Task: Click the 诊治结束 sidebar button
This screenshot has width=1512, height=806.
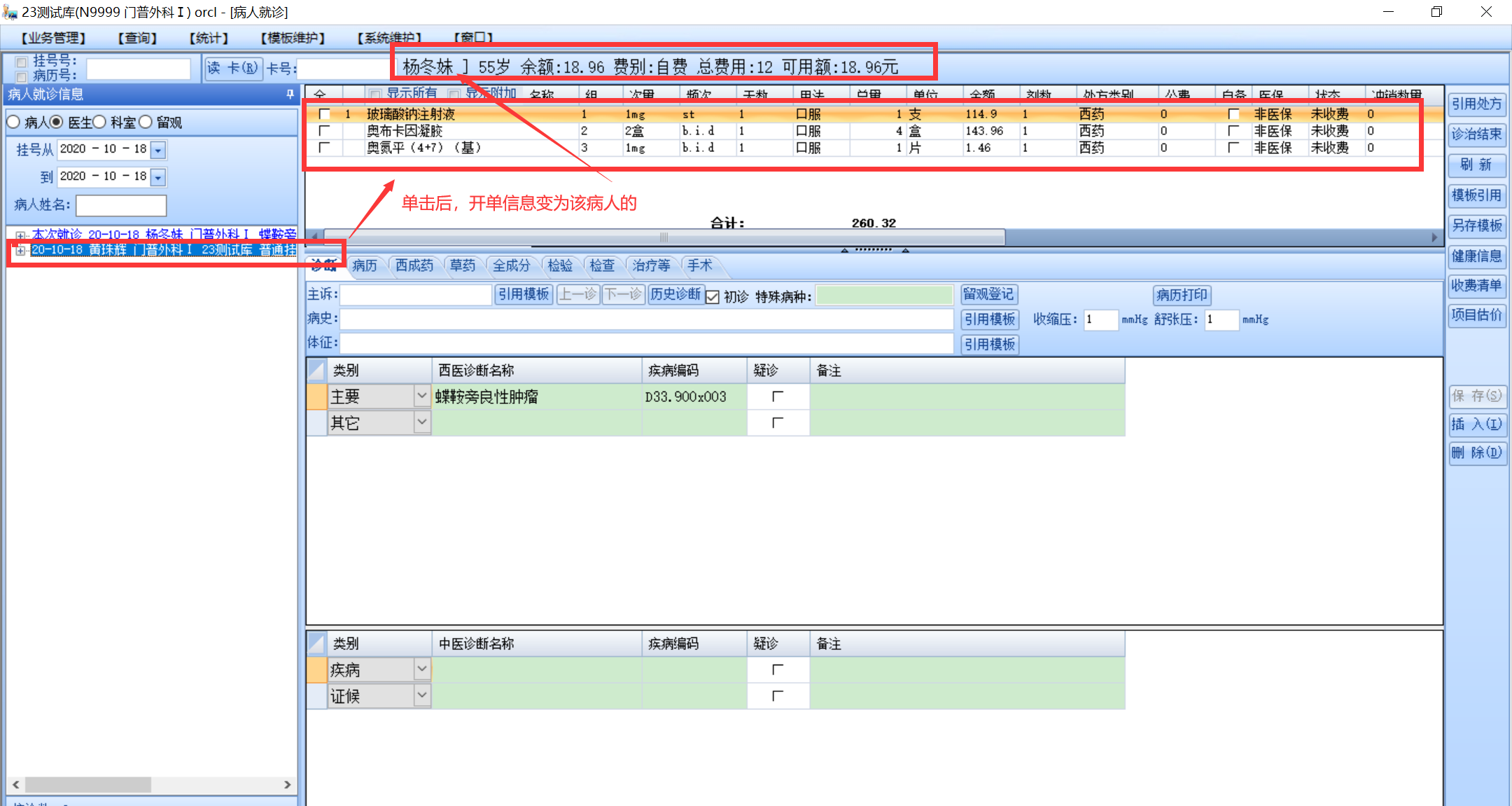Action: 1476,134
